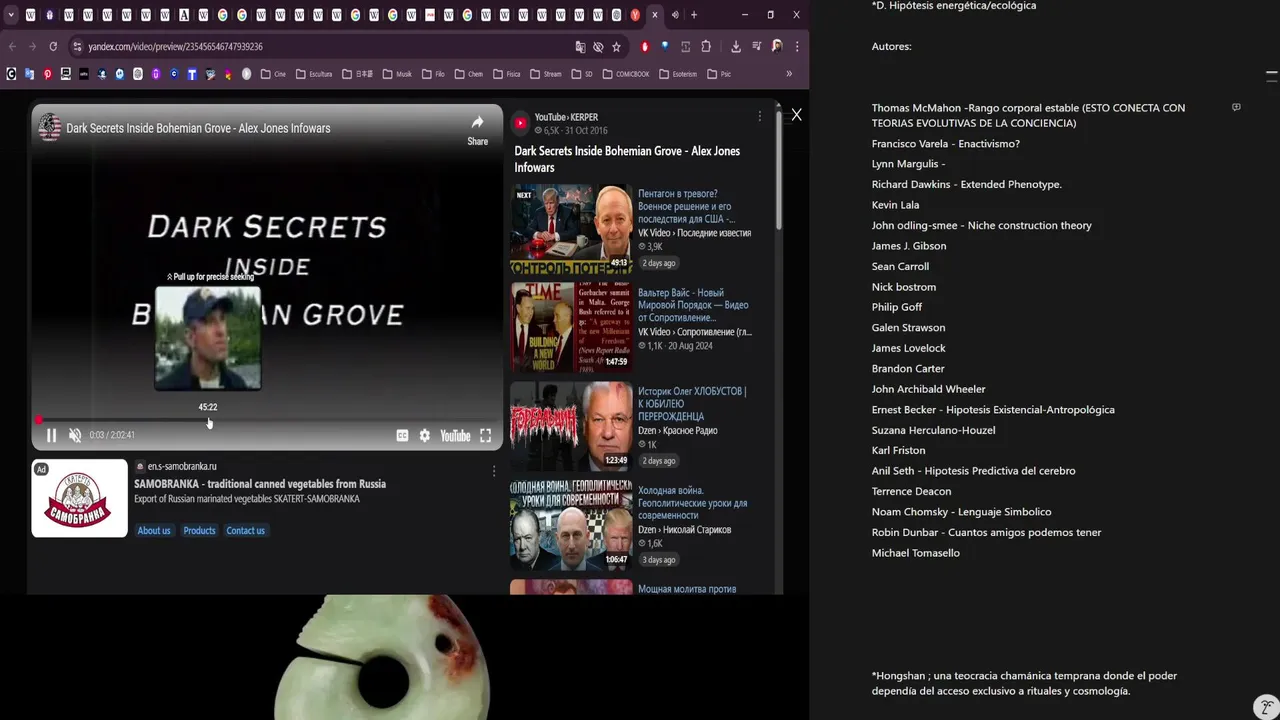Viewport: 1280px width, 720px height.
Task: Open the Пентагон в тревоге video thumbnail
Action: 571,229
